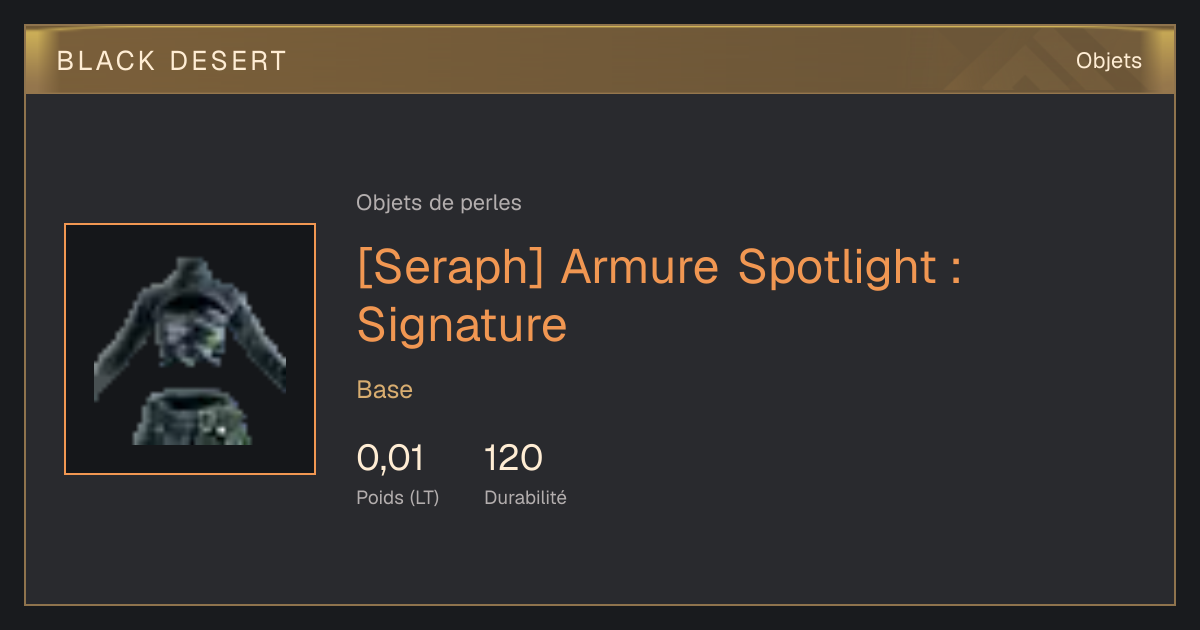This screenshot has width=1200, height=630.
Task: Click the item name, Armure Spotlight : Signature
Action: click(659, 295)
